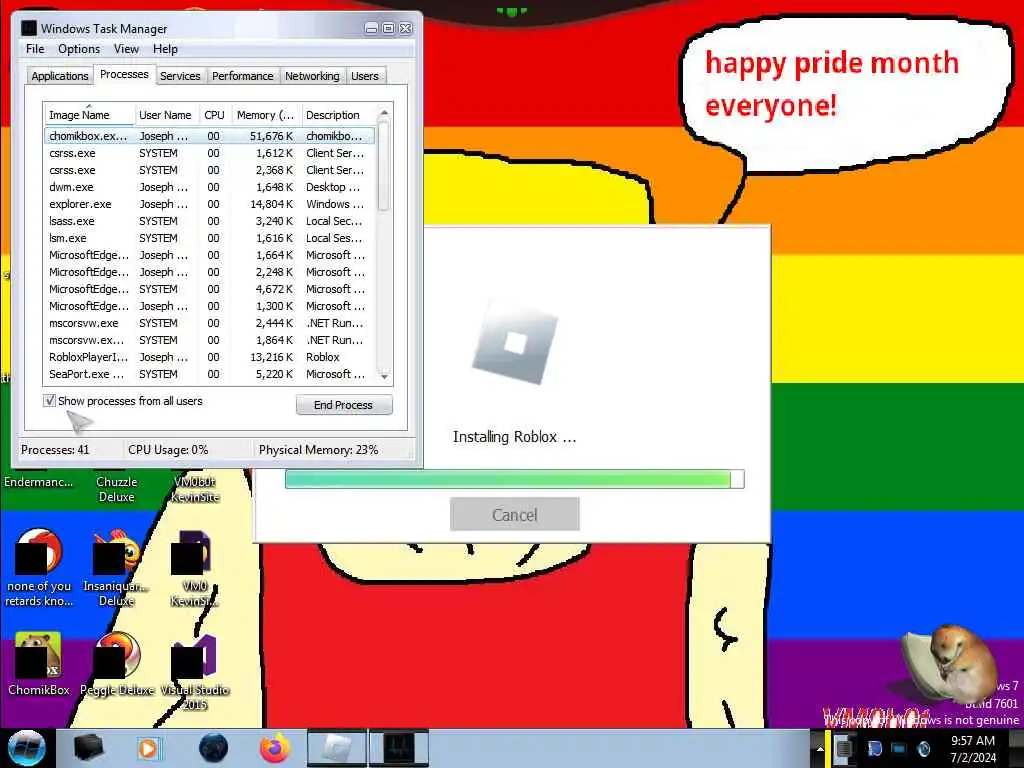Viewport: 1024px width, 768px height.
Task: Toggle Show processes from all users checkbox
Action: point(50,400)
